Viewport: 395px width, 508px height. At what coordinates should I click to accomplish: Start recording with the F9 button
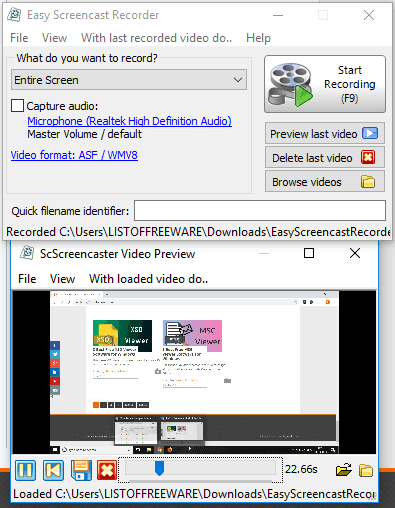pos(325,84)
